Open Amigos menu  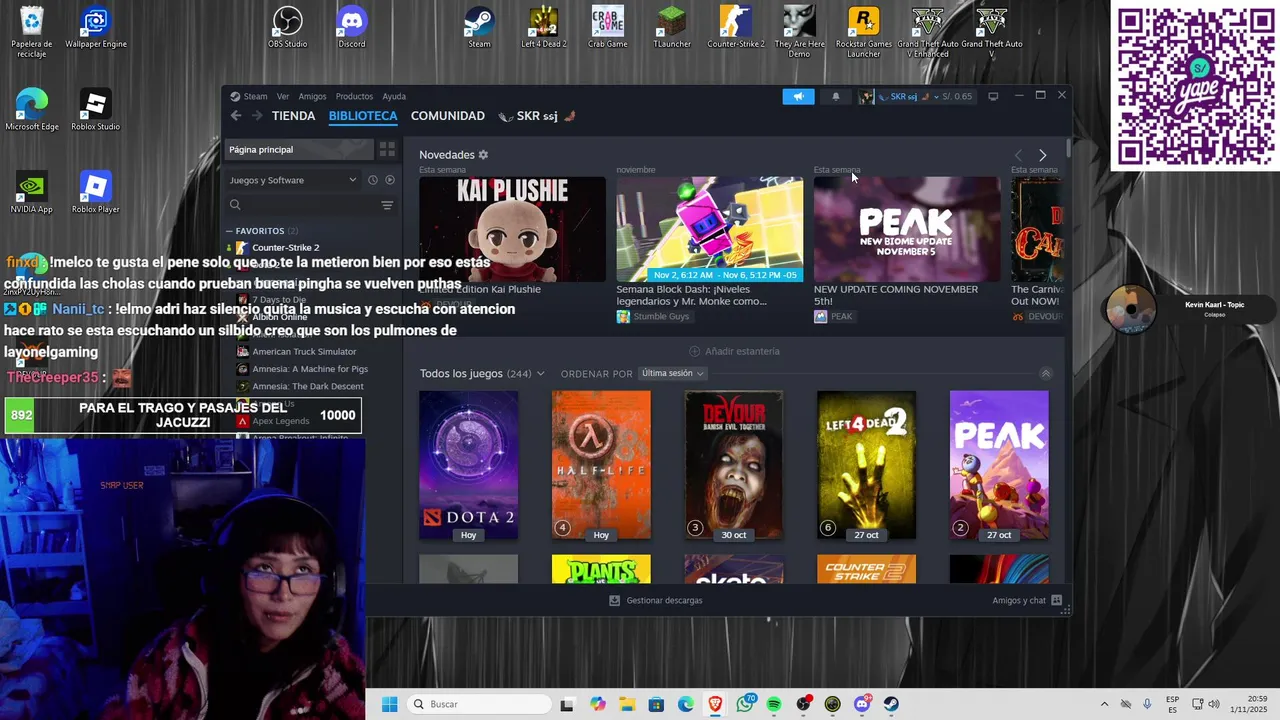312,97
